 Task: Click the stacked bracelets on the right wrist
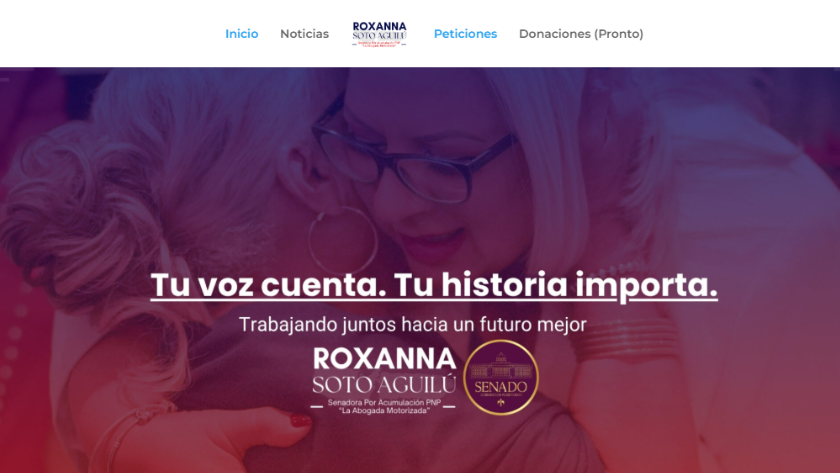[626, 340]
